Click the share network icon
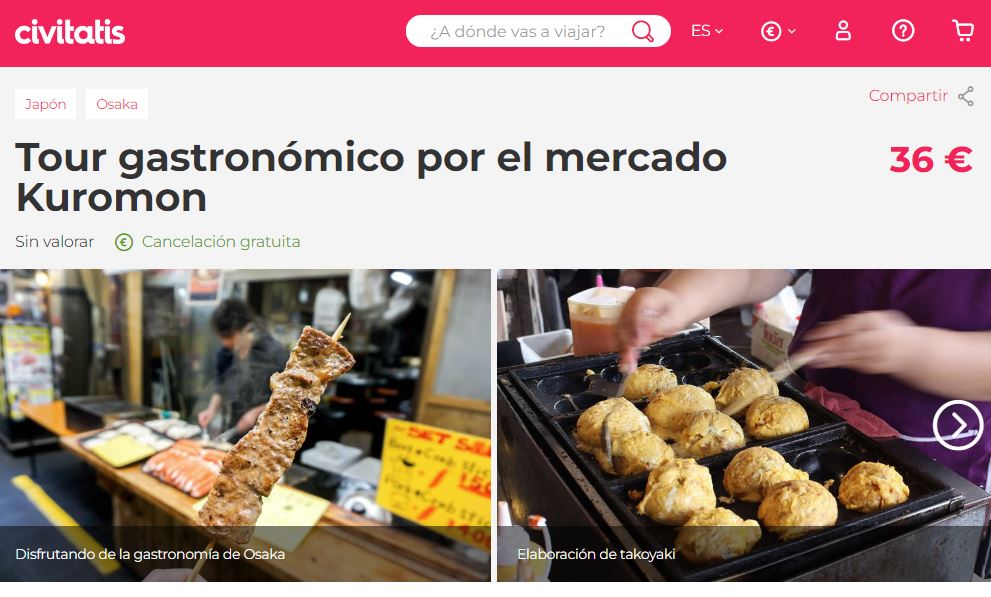 [x=966, y=96]
